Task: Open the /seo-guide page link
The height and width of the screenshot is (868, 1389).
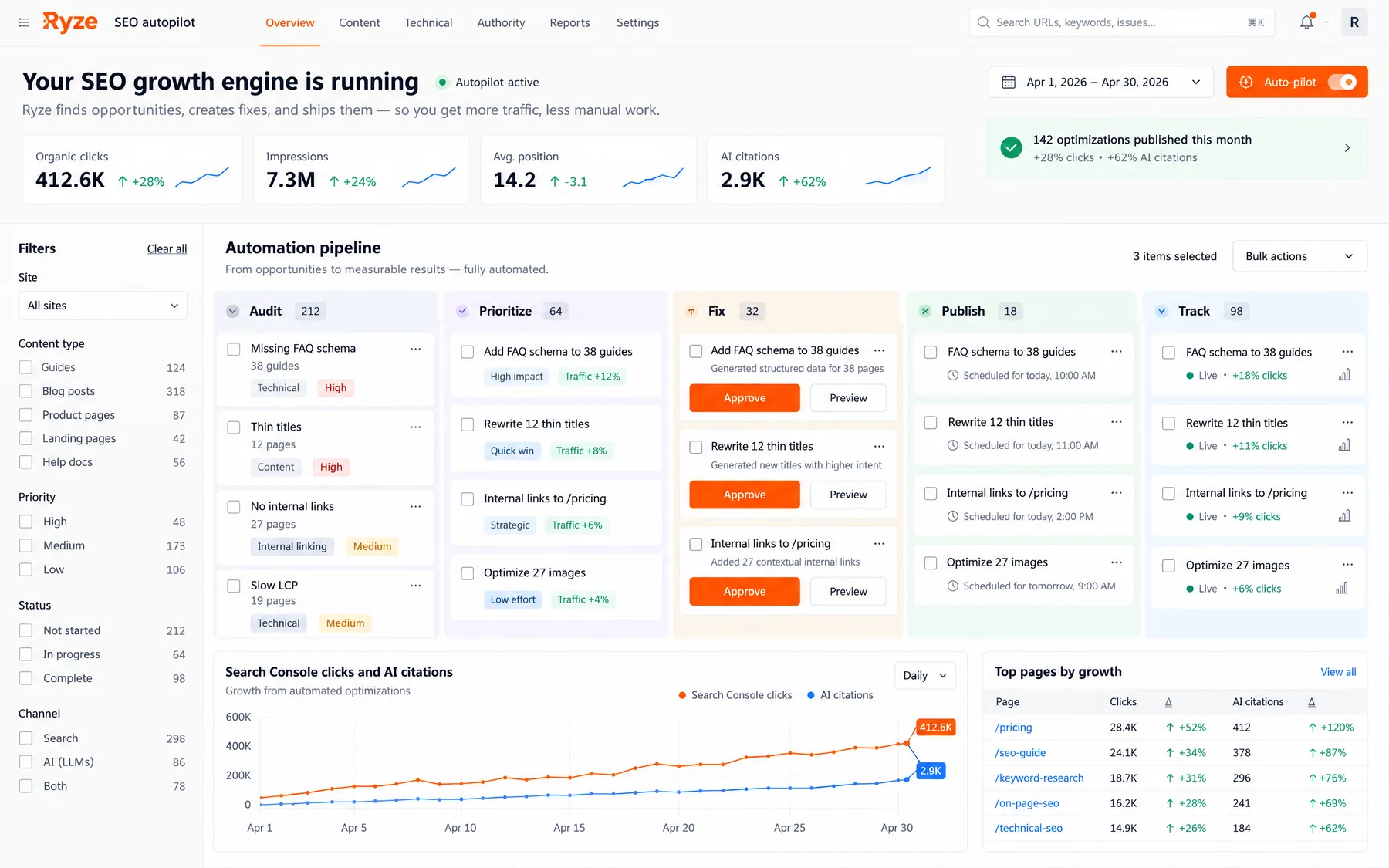Action: tap(1020, 753)
